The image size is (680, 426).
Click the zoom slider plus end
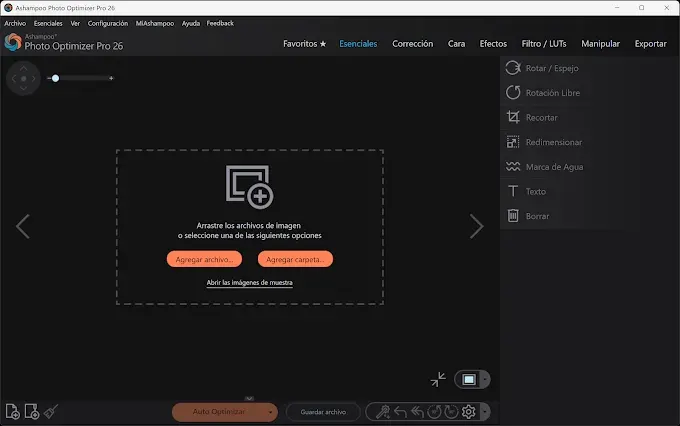(111, 78)
